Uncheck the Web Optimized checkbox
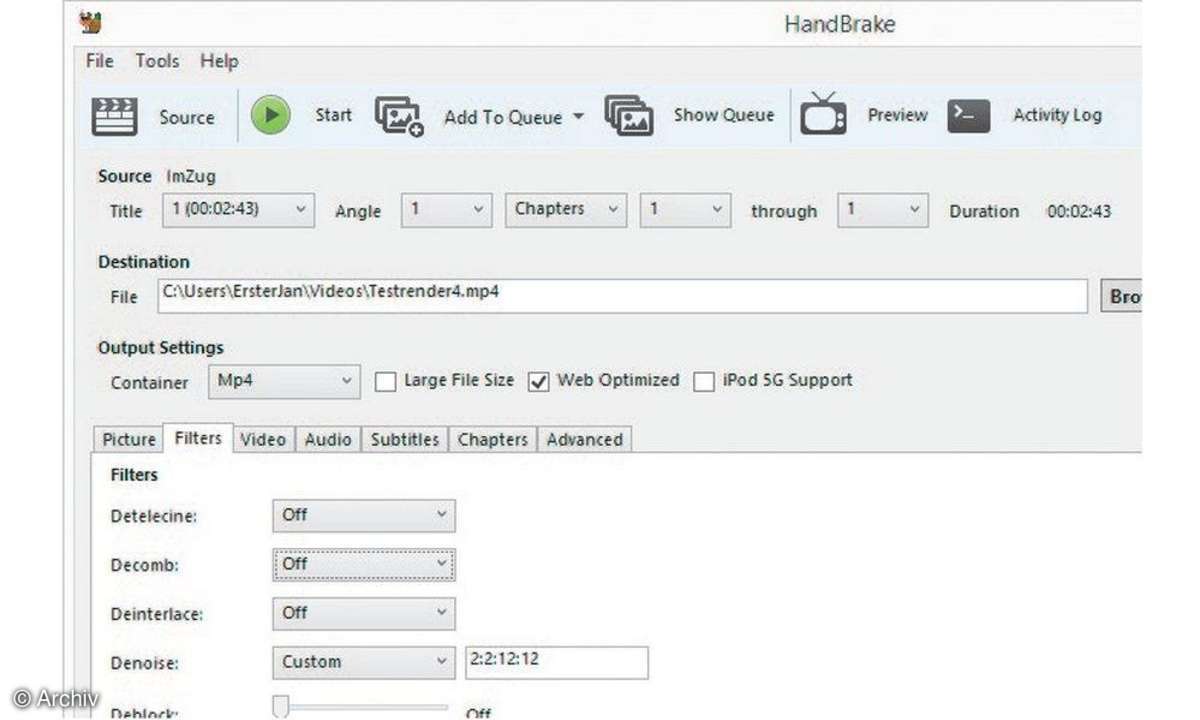Image resolution: width=1200 pixels, height=720 pixels. (x=538, y=381)
